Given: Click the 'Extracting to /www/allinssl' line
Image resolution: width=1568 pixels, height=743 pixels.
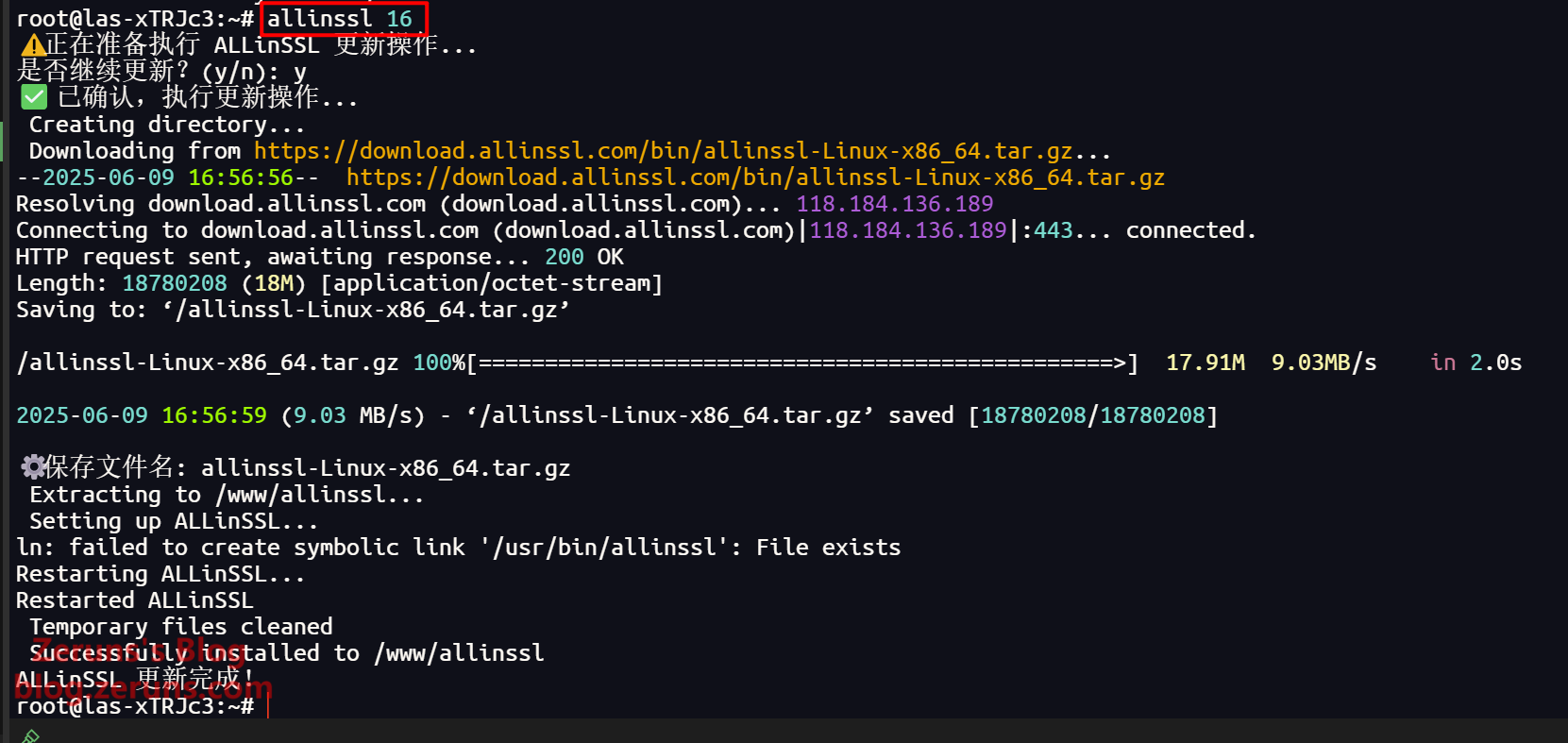Looking at the screenshot, I should tap(227, 495).
